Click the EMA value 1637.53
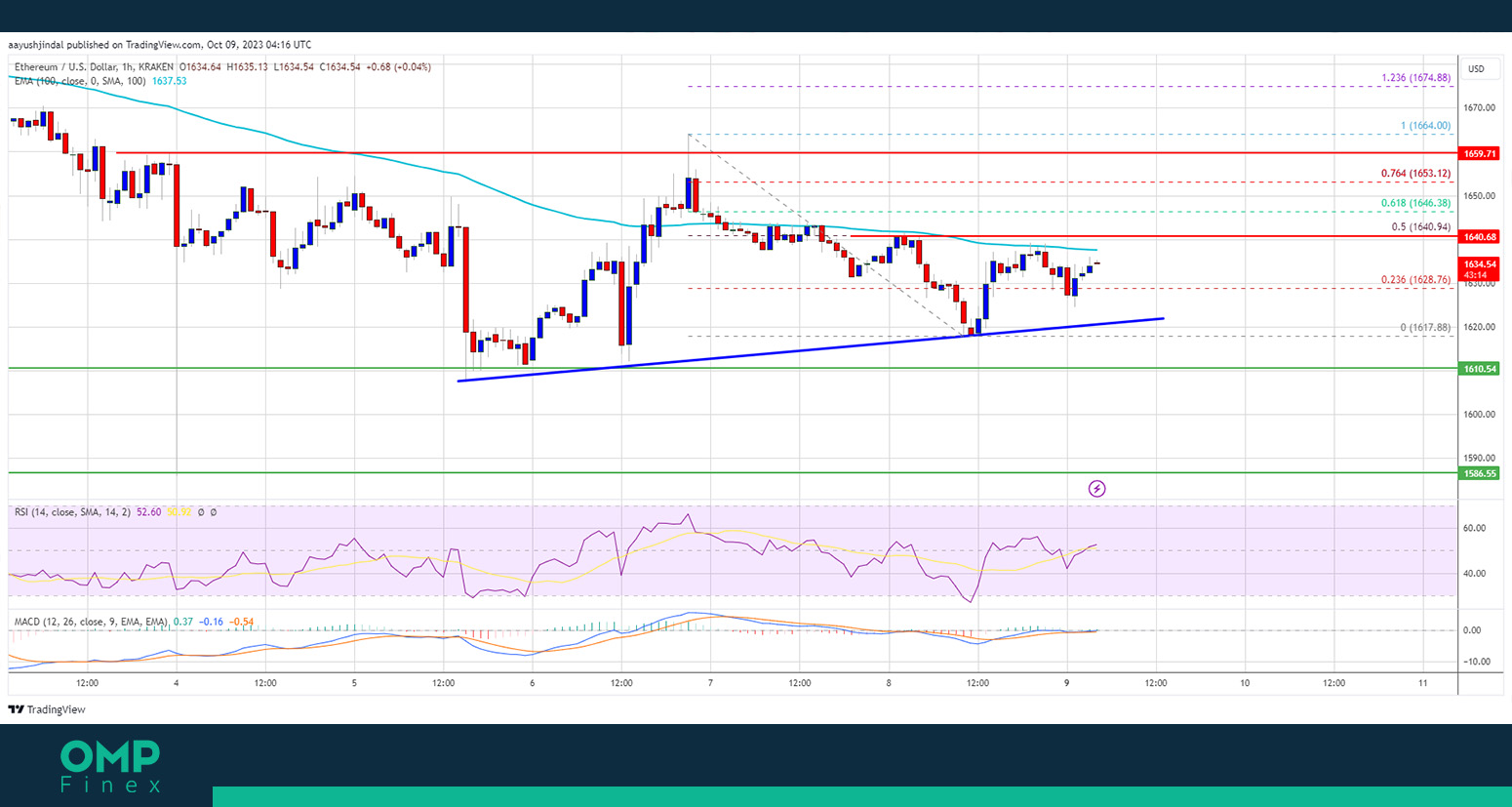 170,81
